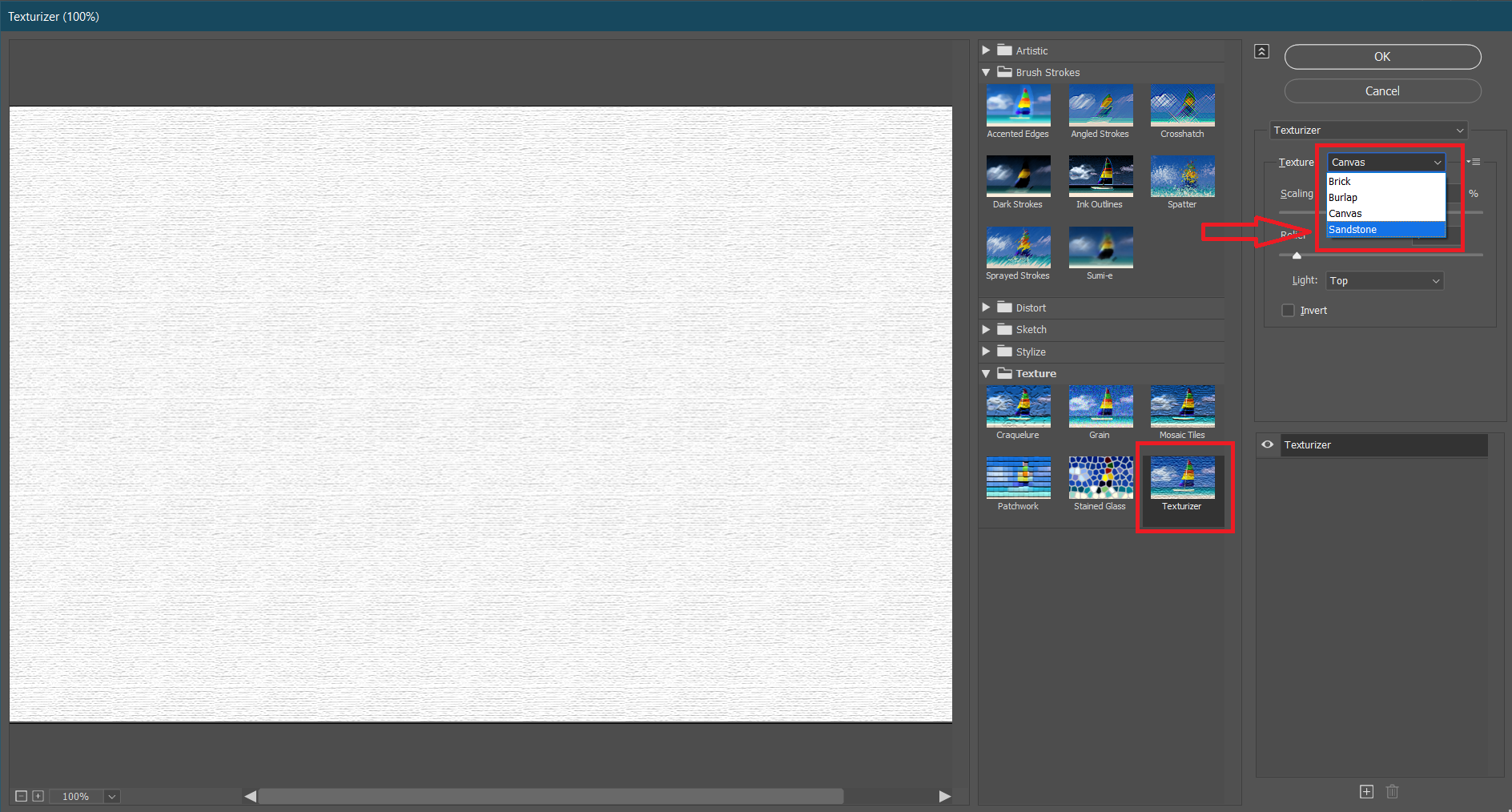
Task: Select the Stained Glass filter icon
Action: [1100, 478]
